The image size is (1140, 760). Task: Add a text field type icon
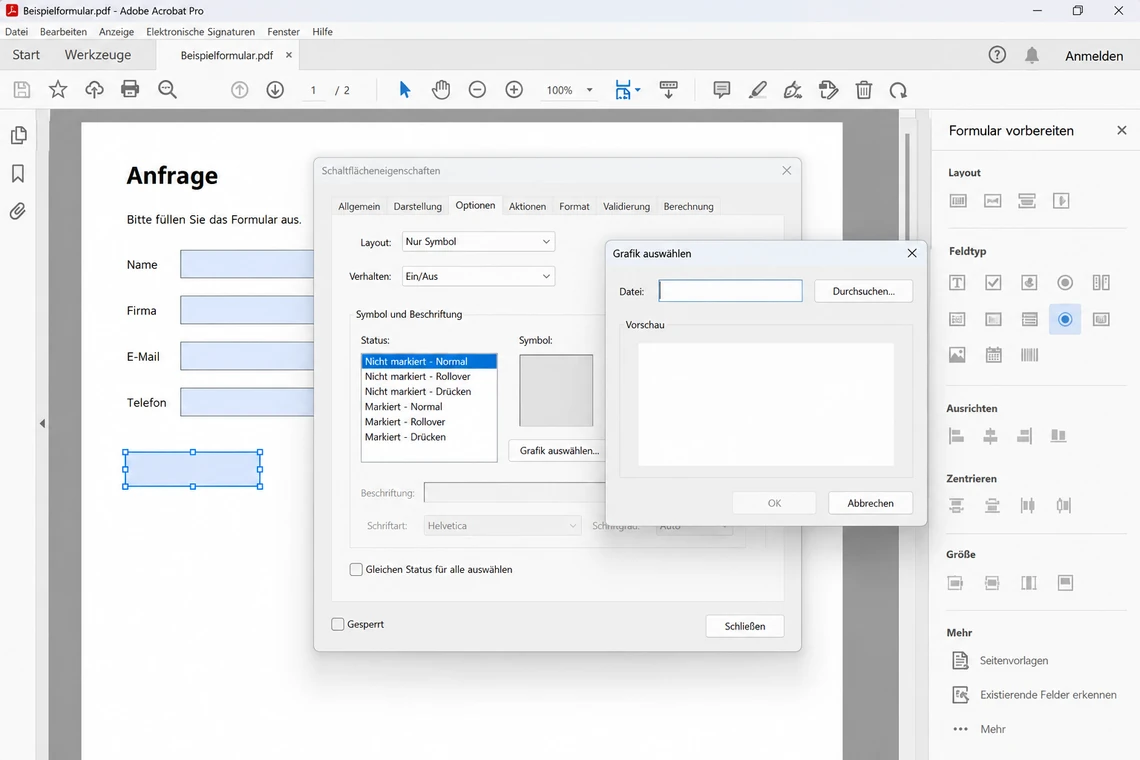click(958, 283)
